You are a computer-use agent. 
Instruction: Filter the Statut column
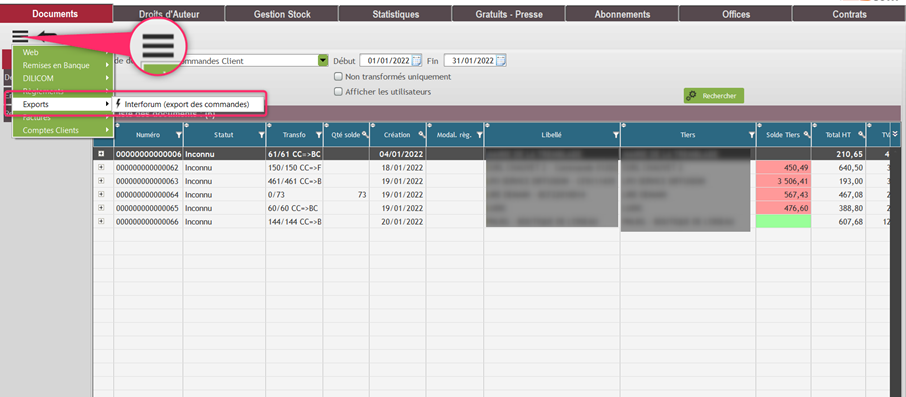pos(262,135)
